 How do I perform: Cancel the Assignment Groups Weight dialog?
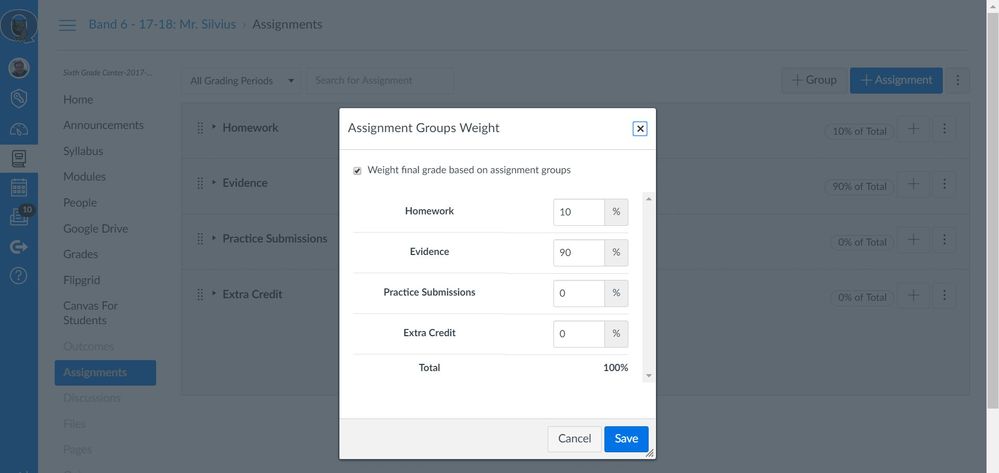coord(574,439)
